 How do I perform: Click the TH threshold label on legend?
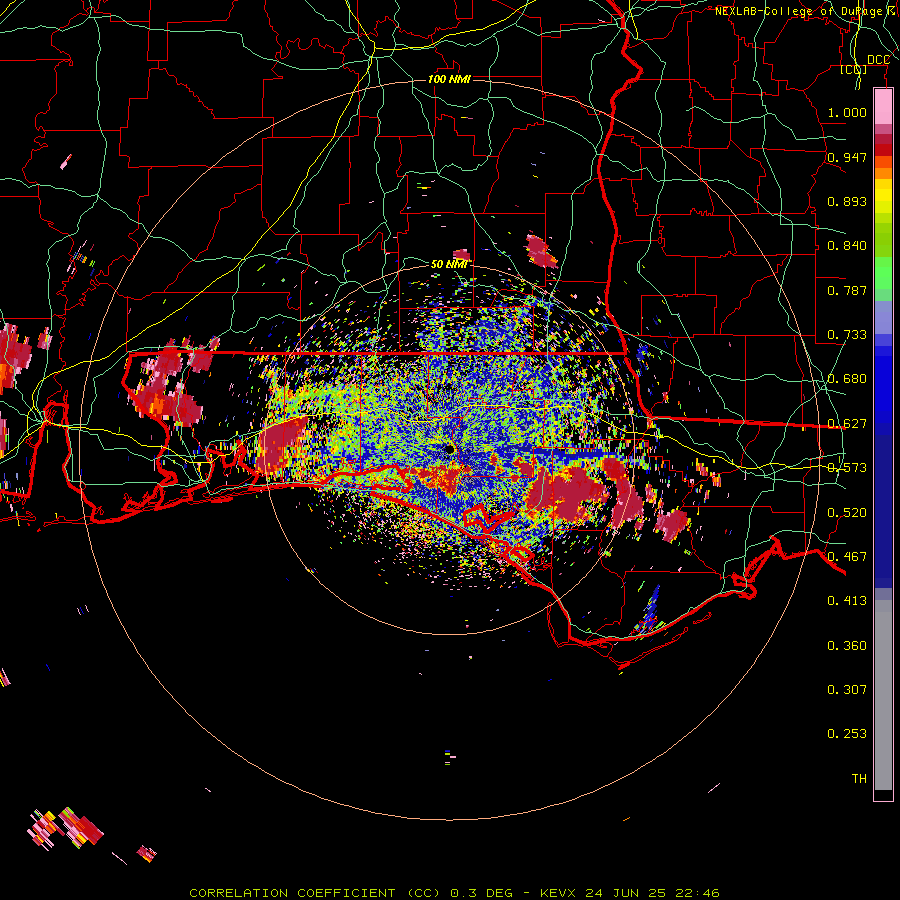click(859, 779)
